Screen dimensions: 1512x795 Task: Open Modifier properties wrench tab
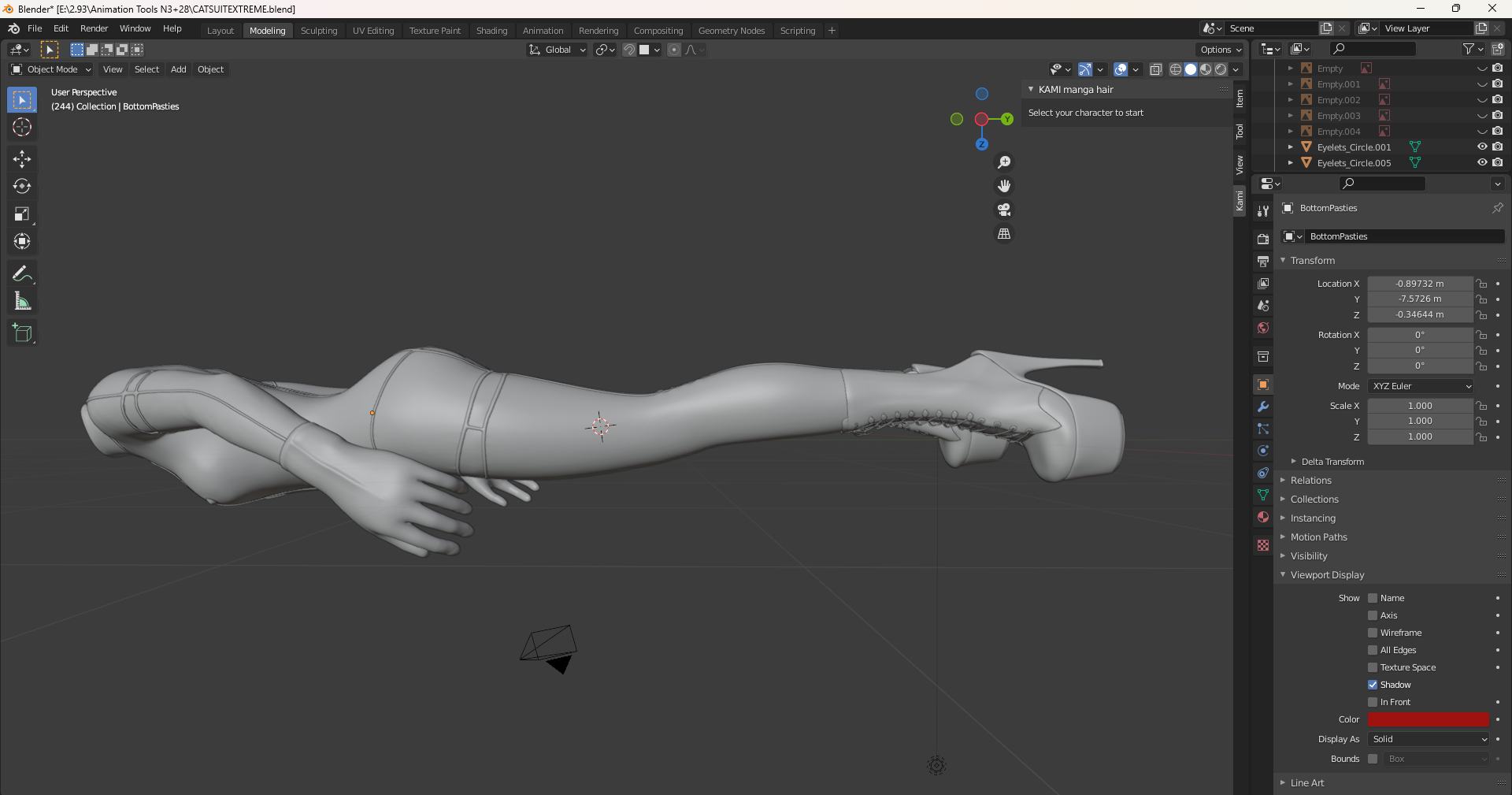(x=1263, y=407)
